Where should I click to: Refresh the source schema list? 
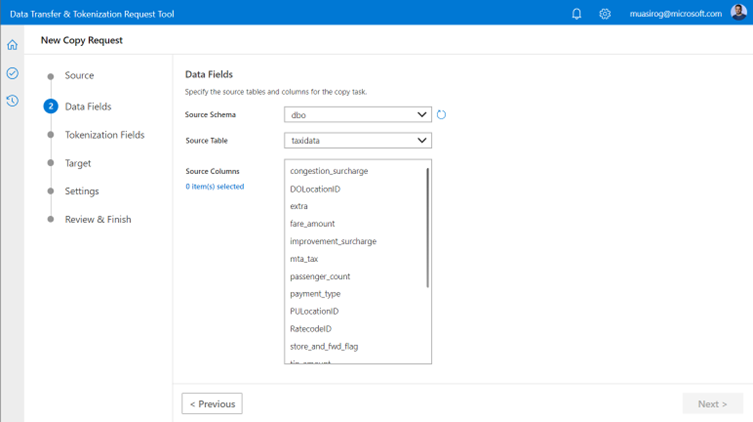441,115
